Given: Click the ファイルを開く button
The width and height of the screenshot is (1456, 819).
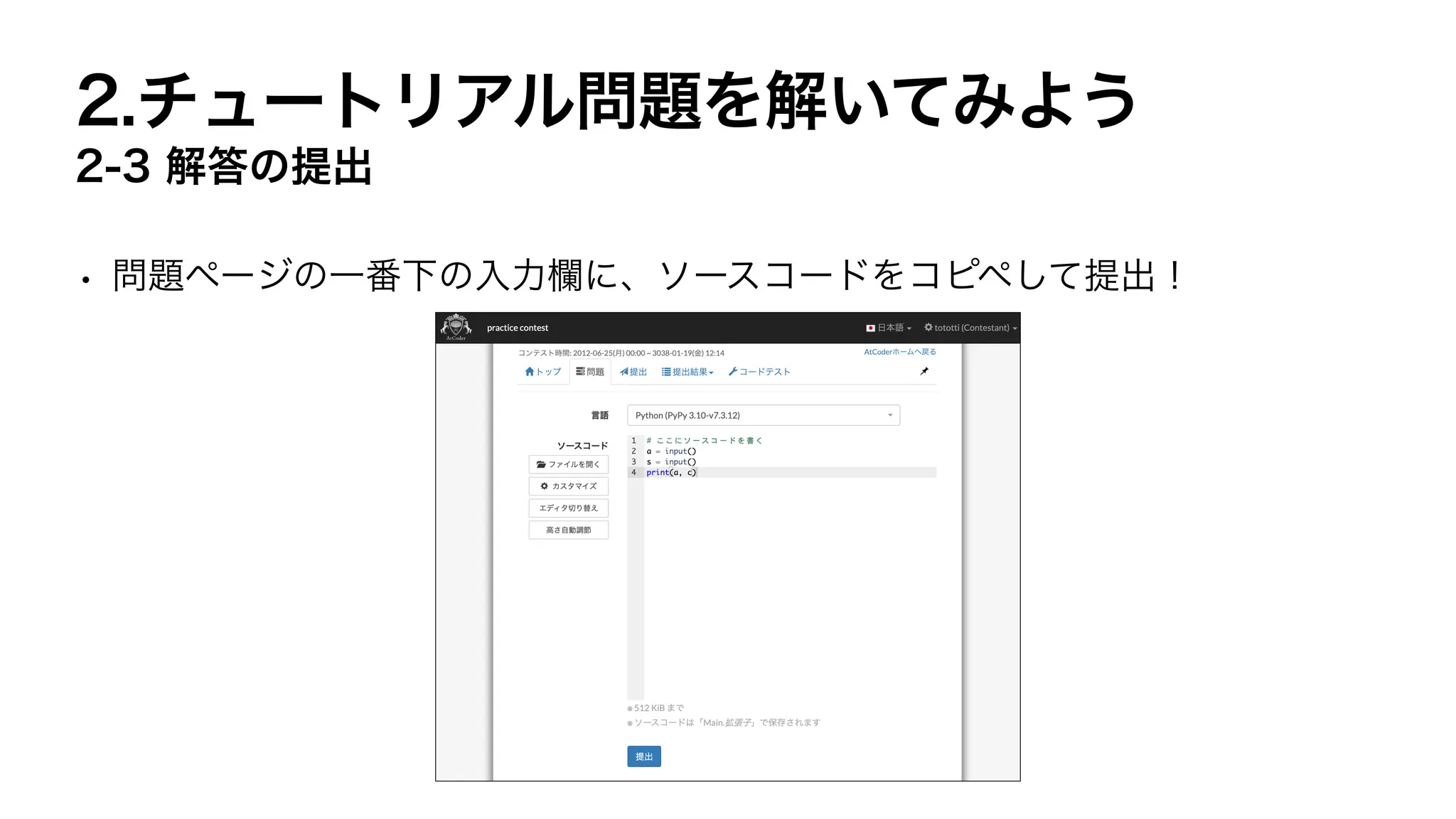Looking at the screenshot, I should 569,464.
